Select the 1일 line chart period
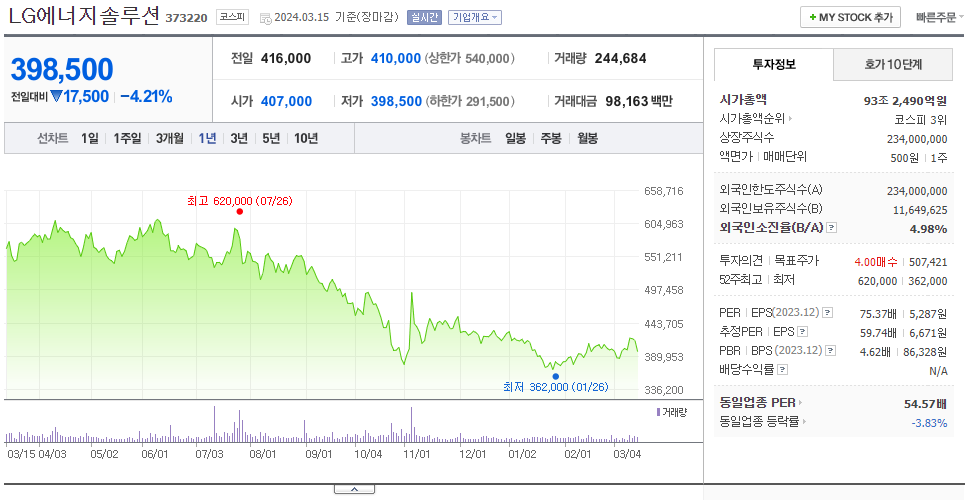The width and height of the screenshot is (968, 500). coord(90,138)
